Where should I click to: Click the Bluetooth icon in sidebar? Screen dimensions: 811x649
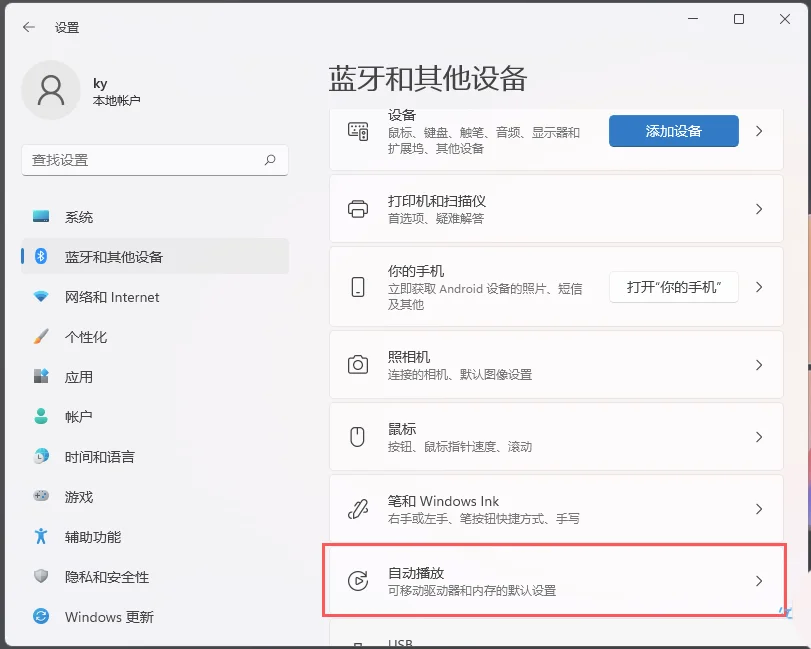(41, 256)
